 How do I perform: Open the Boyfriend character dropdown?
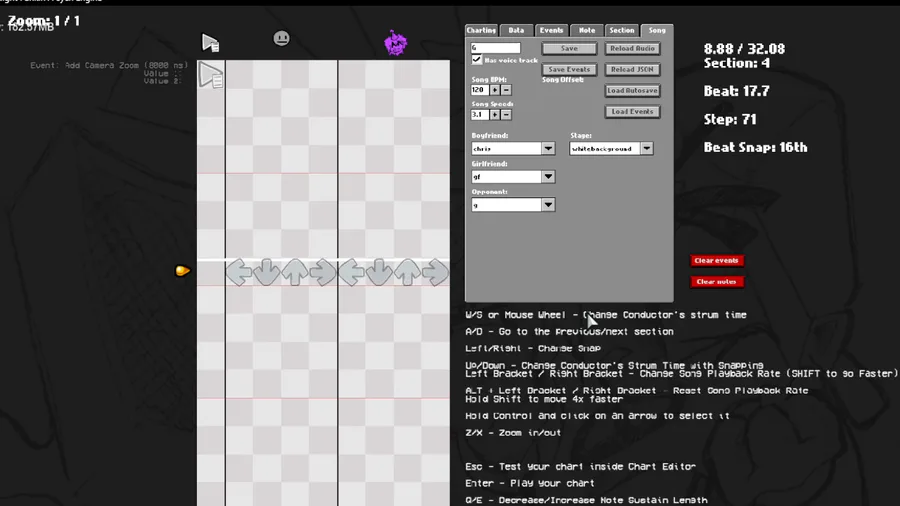point(548,149)
